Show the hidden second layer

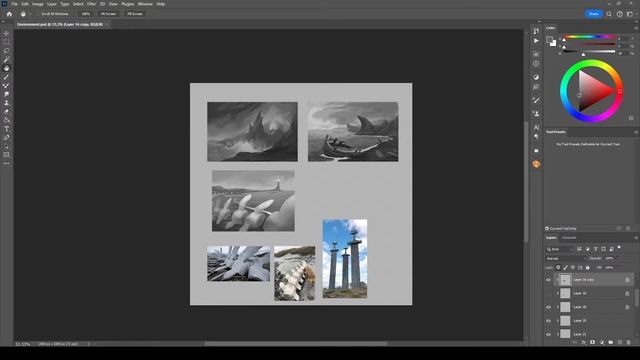click(549, 293)
